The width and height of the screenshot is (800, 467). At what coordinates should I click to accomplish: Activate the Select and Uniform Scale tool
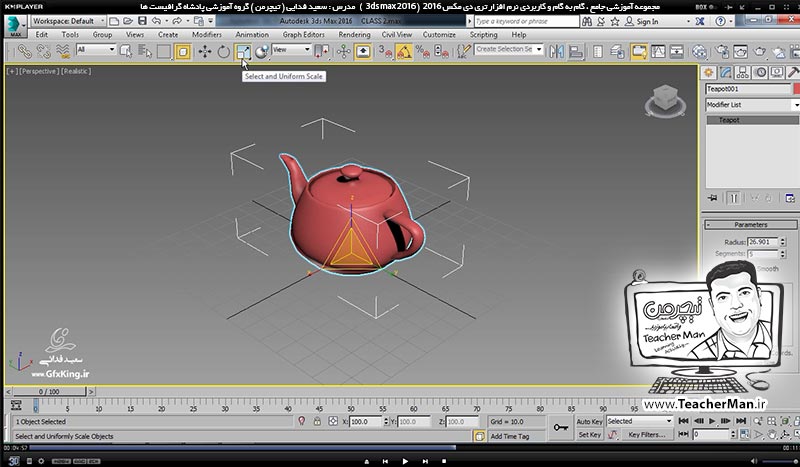tap(243, 51)
